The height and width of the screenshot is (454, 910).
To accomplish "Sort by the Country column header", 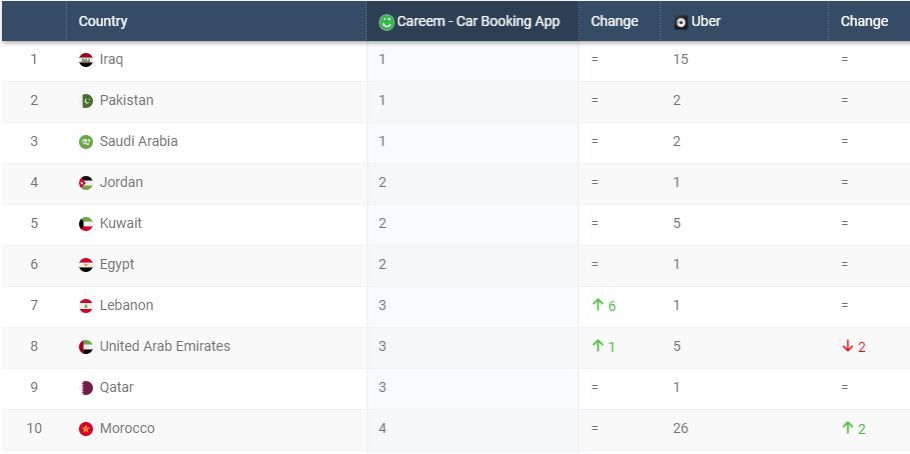I will pos(103,21).
